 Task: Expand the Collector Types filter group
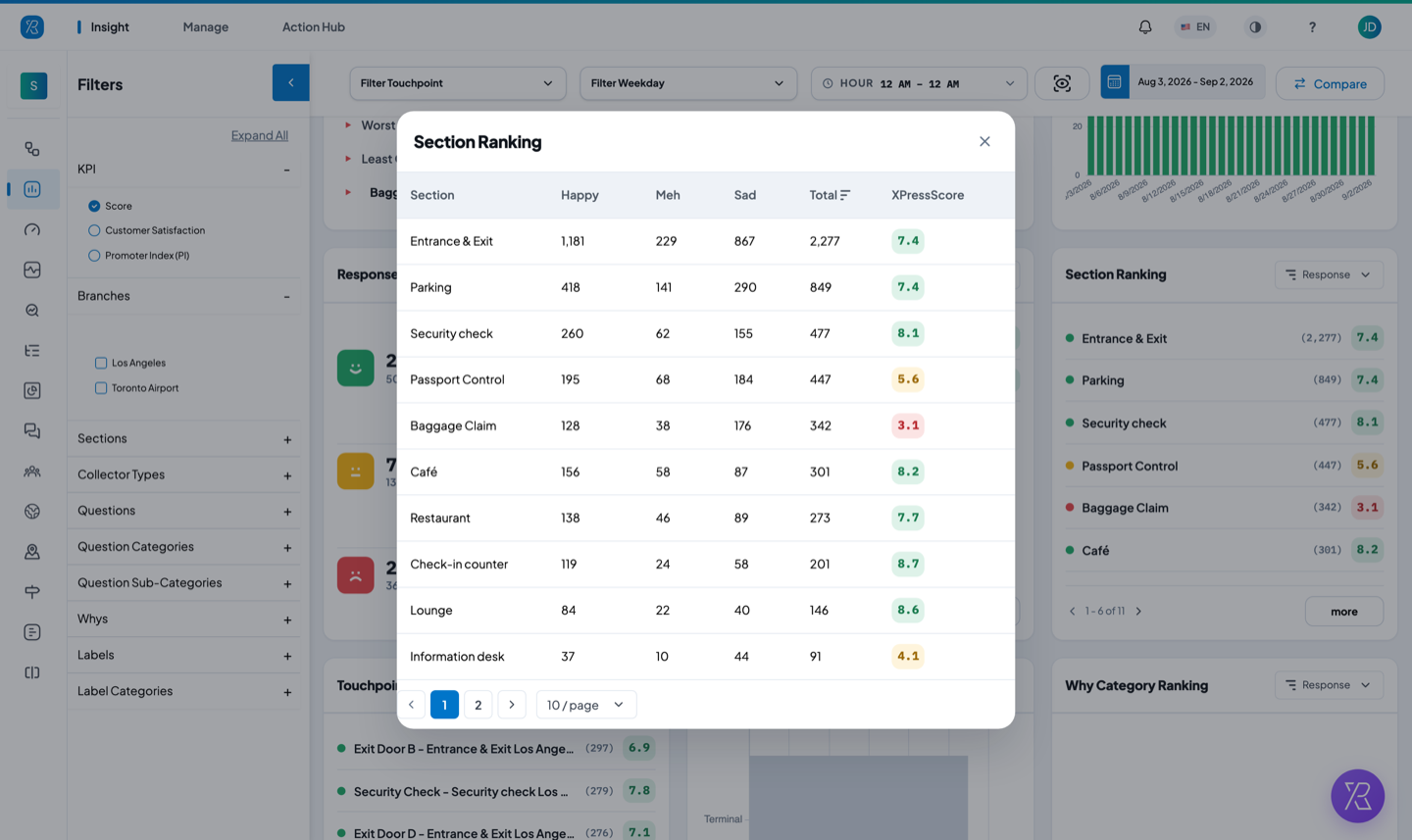coord(287,475)
